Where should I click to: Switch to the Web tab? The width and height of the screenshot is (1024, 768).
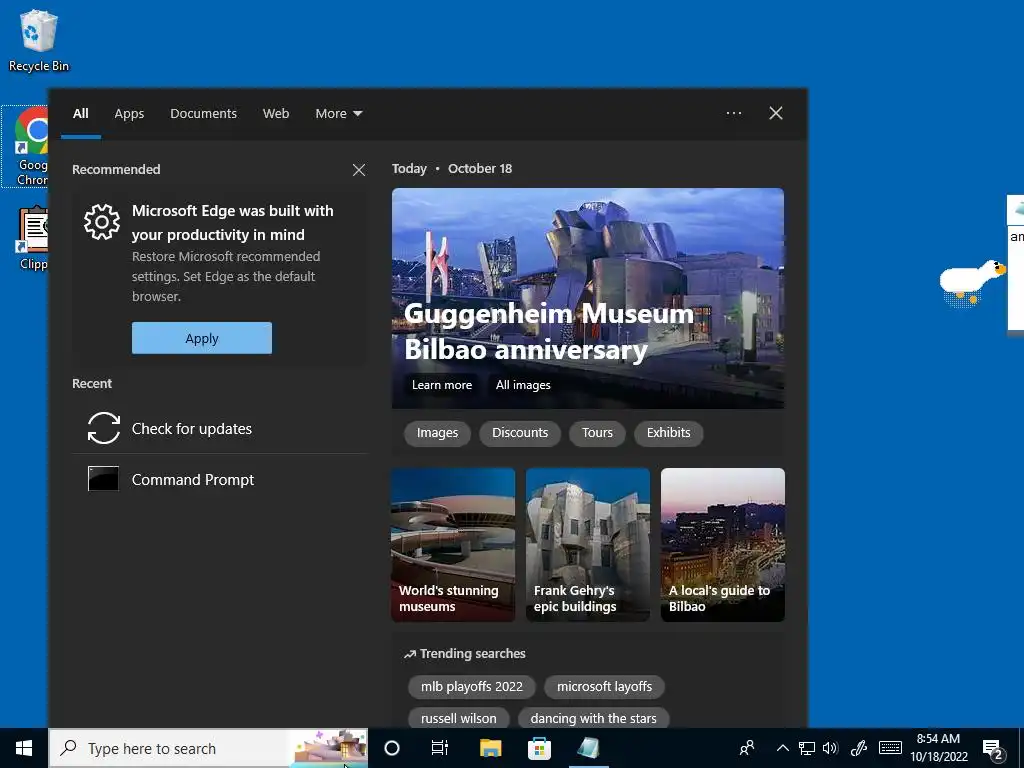point(276,114)
